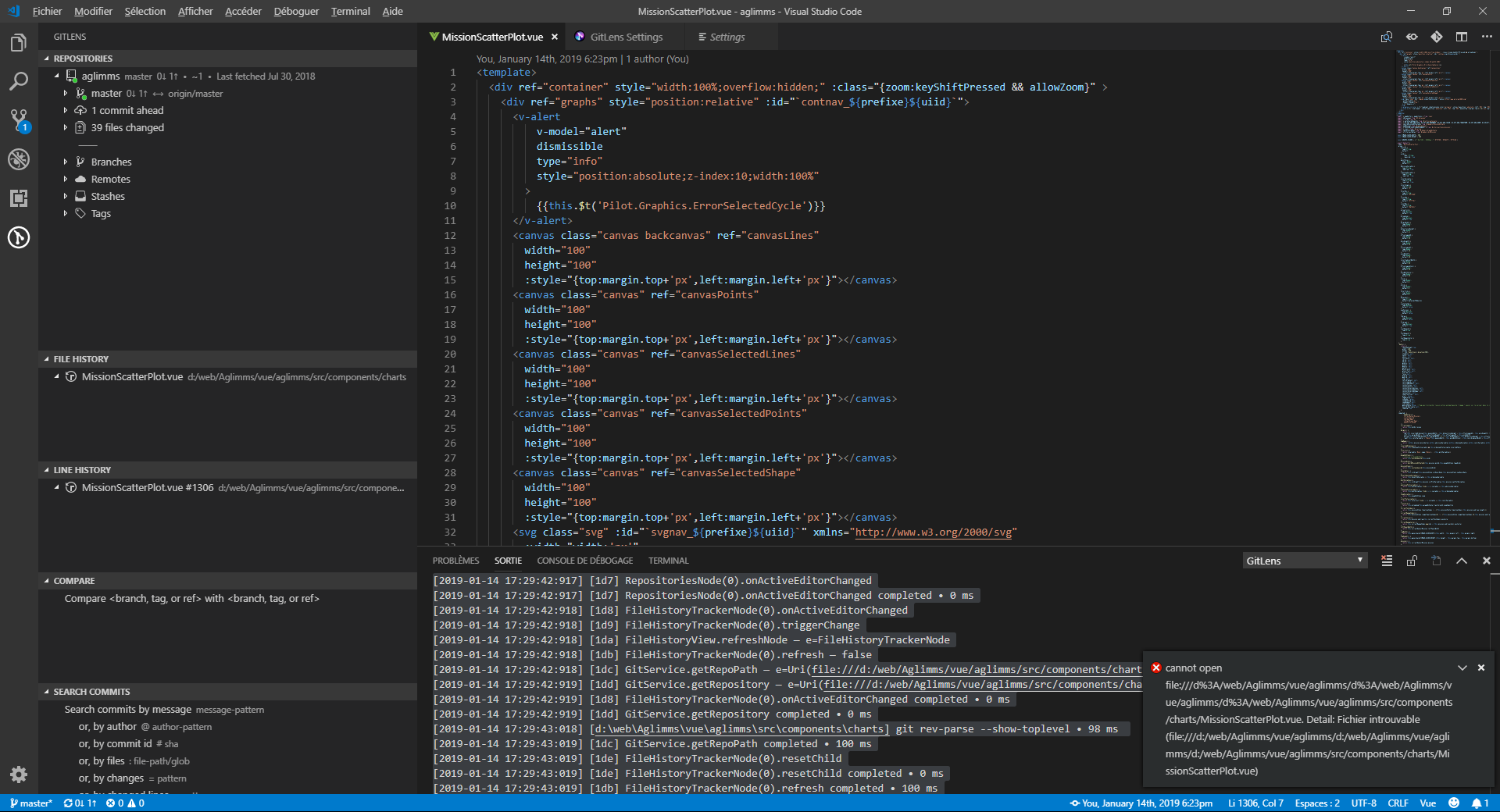Open the output channel dropdown showing GitLens
Image resolution: width=1500 pixels, height=812 pixels.
(1303, 560)
